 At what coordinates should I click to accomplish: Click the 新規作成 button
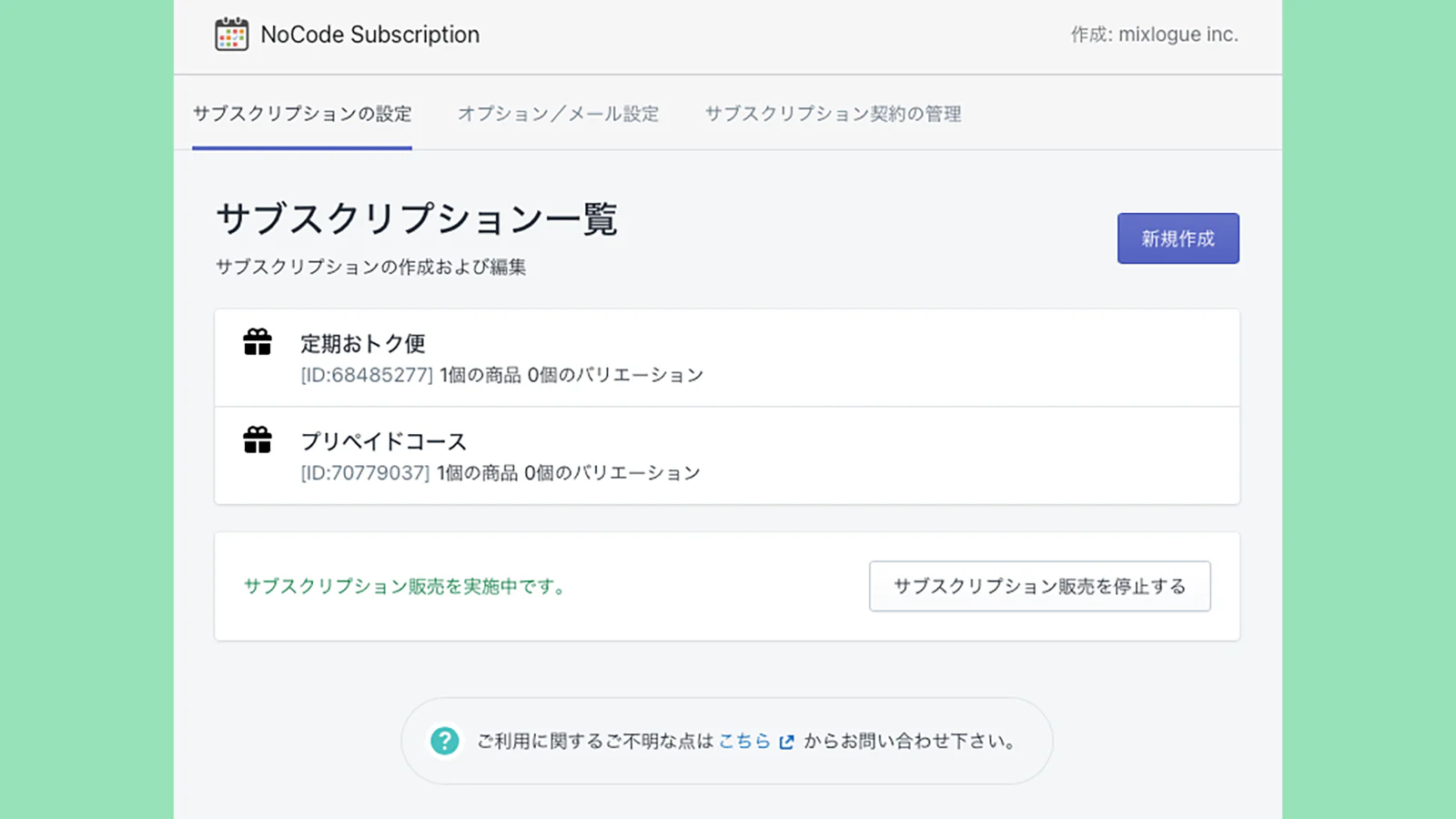click(x=1178, y=238)
